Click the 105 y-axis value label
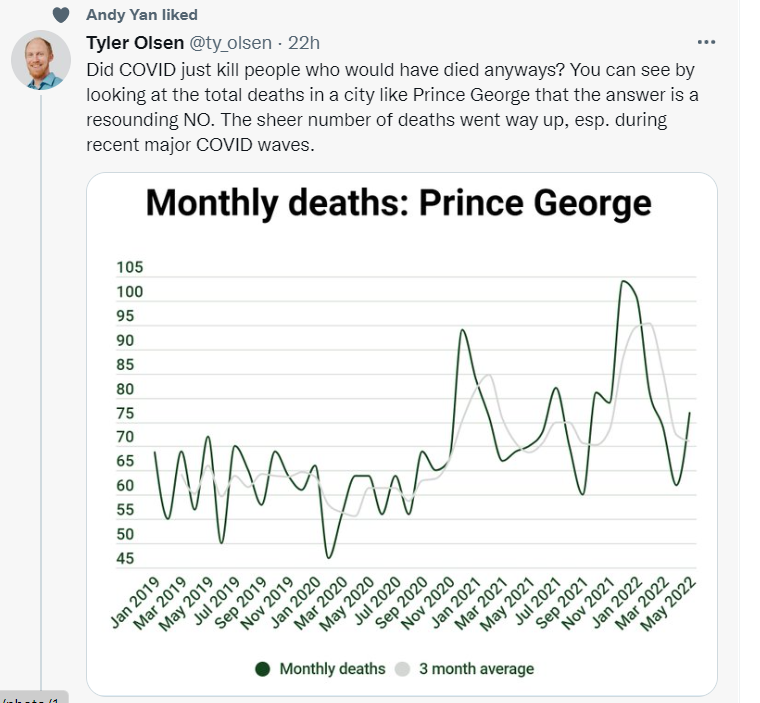This screenshot has height=703, width=760. pyautogui.click(x=129, y=267)
